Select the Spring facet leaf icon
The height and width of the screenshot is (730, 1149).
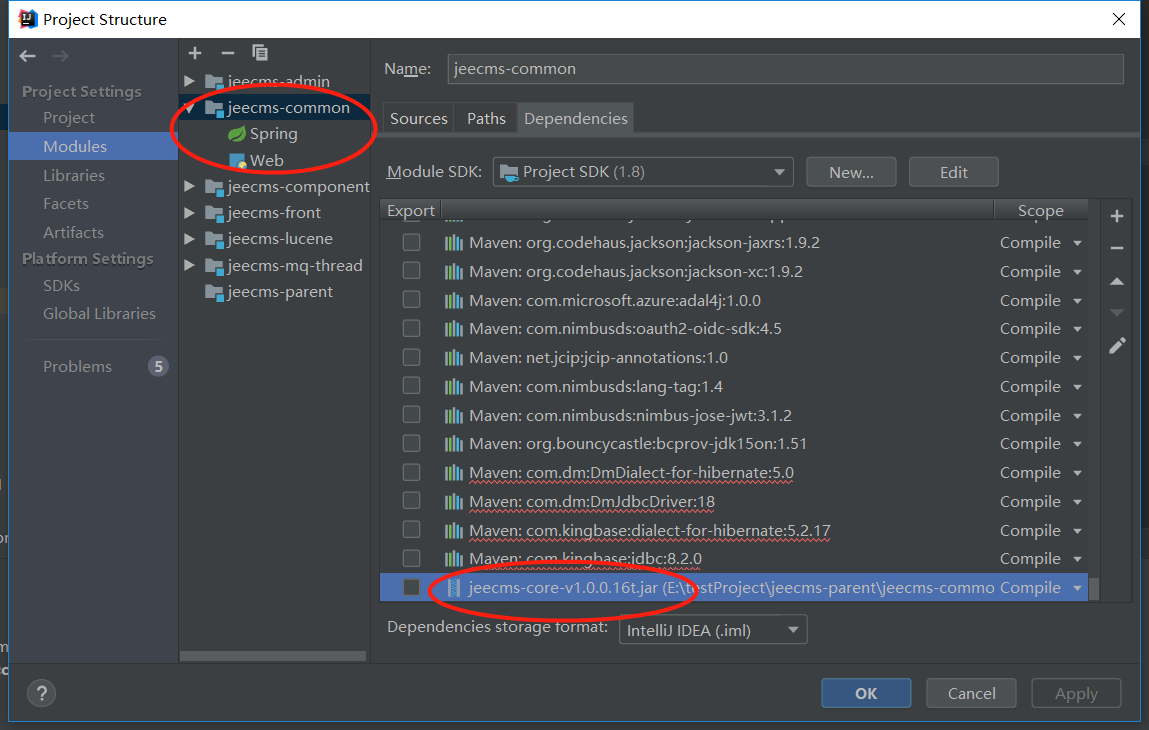click(x=237, y=134)
